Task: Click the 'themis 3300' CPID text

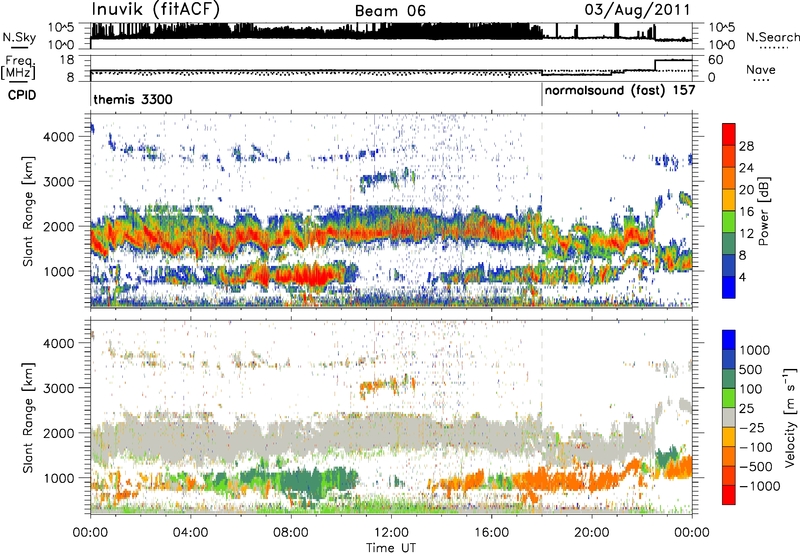Action: (133, 99)
